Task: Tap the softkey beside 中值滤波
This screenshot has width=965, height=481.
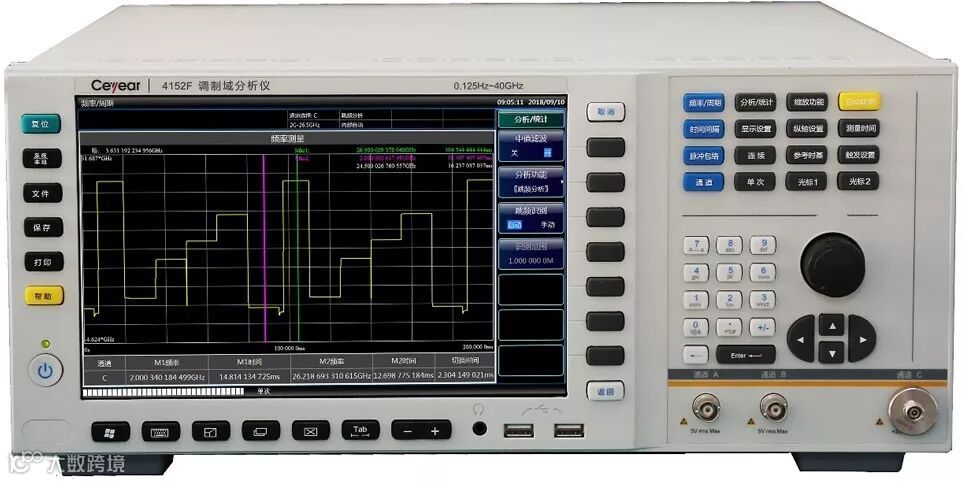Action: (606, 147)
